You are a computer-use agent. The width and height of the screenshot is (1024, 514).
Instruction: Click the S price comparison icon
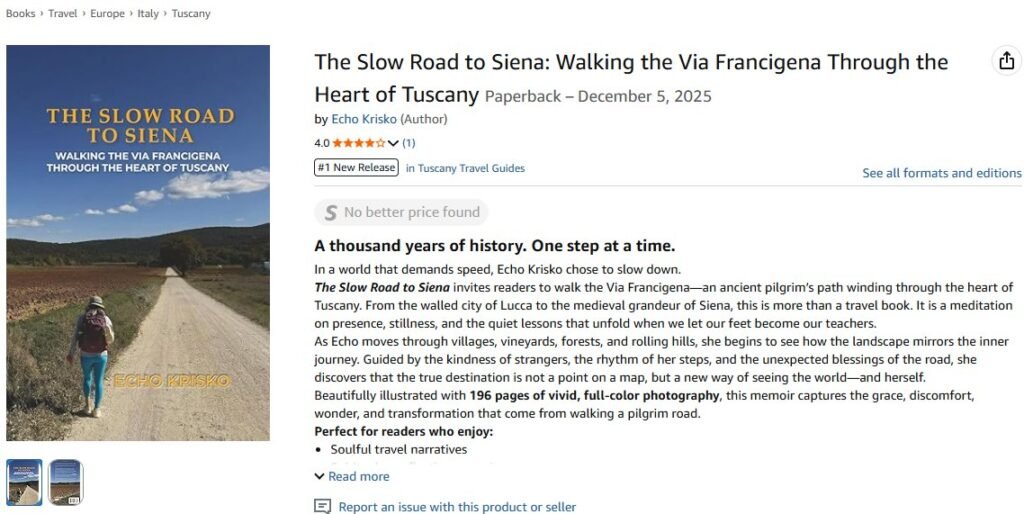click(x=329, y=212)
